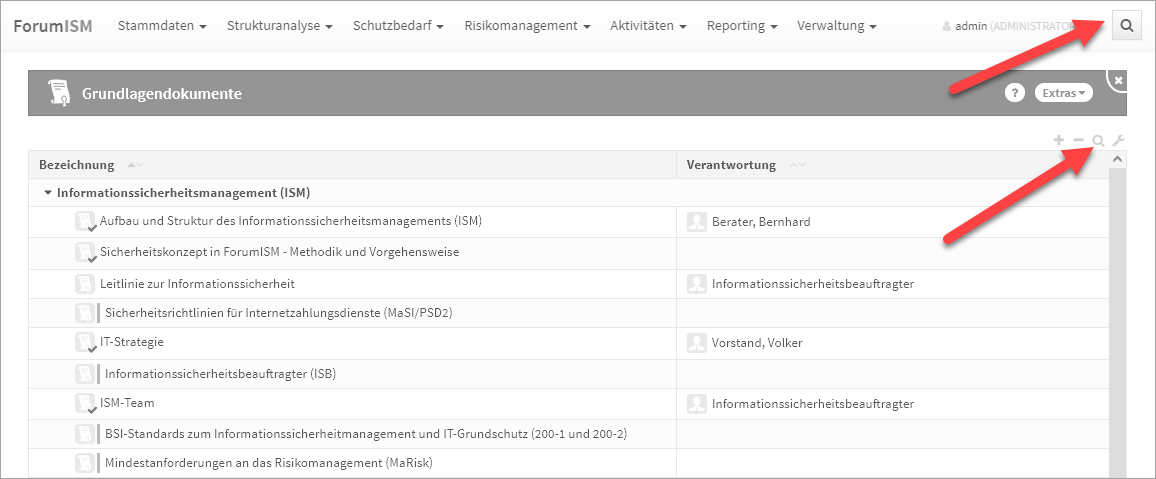This screenshot has height=479, width=1156.
Task: Open the Stammdaten menu
Action: coord(162,26)
